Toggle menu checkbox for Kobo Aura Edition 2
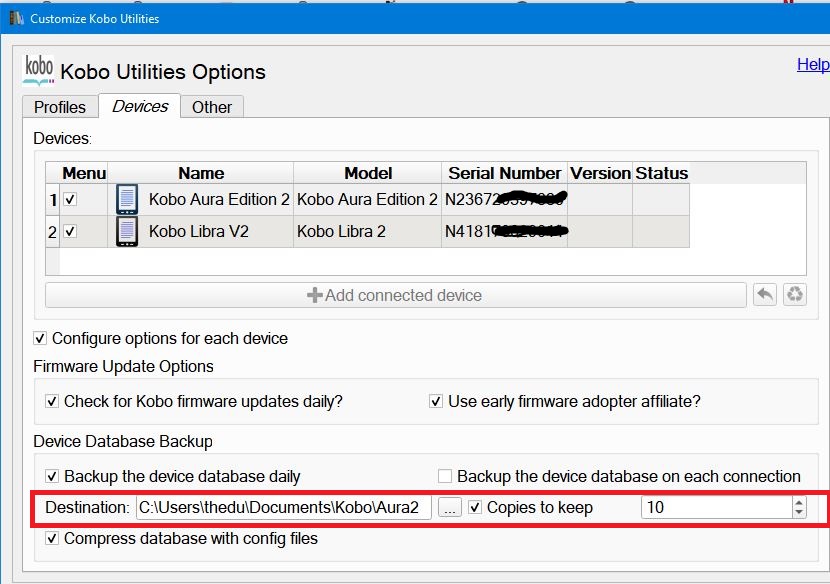 [x=70, y=199]
